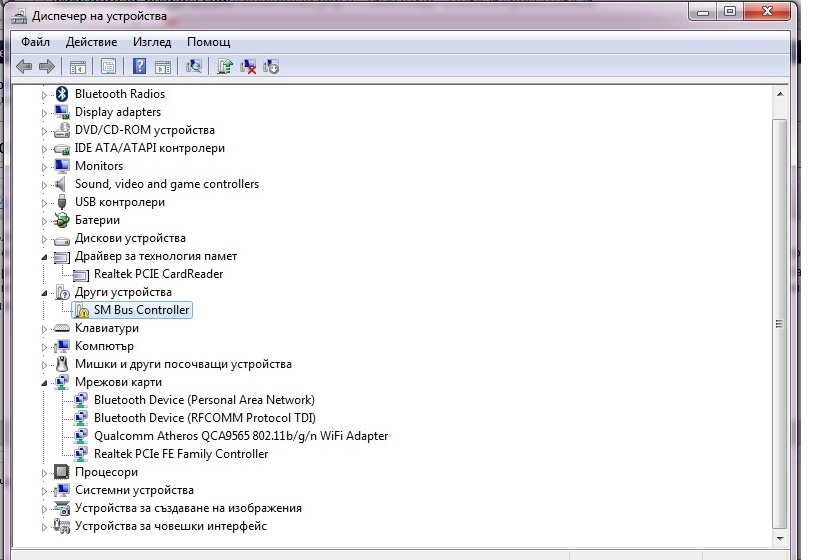Open the Действие menu
This screenshot has height=560, width=819.
(91, 42)
